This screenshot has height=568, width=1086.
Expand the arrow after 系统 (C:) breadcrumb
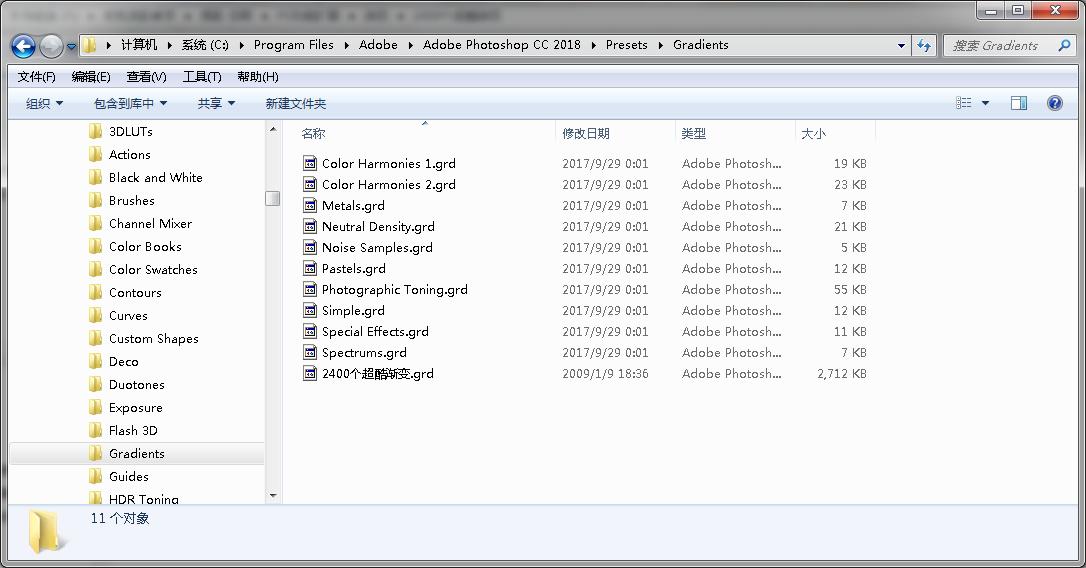(241, 45)
